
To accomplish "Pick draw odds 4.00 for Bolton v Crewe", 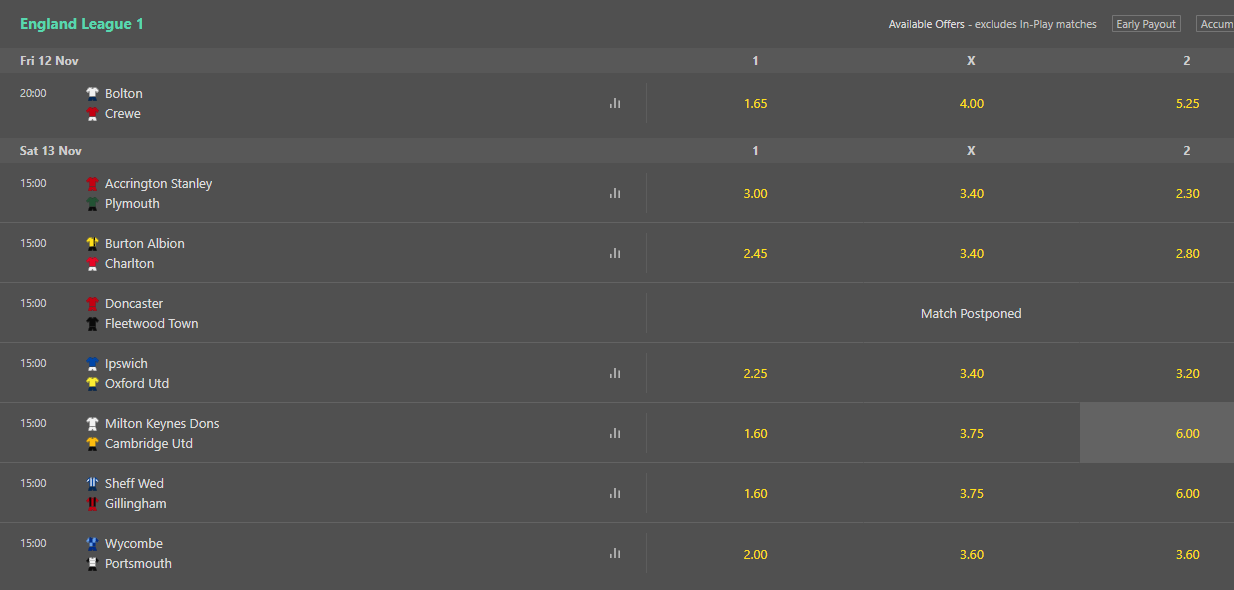I will (x=971, y=103).
